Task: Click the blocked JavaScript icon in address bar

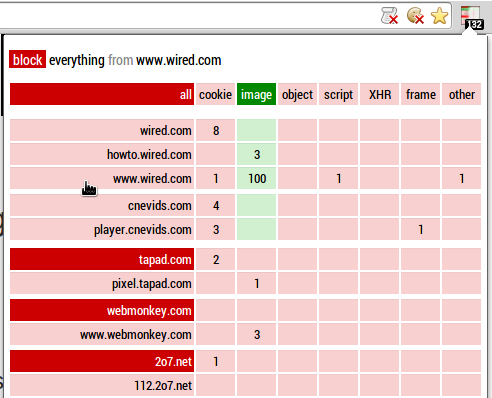Action: tap(389, 16)
